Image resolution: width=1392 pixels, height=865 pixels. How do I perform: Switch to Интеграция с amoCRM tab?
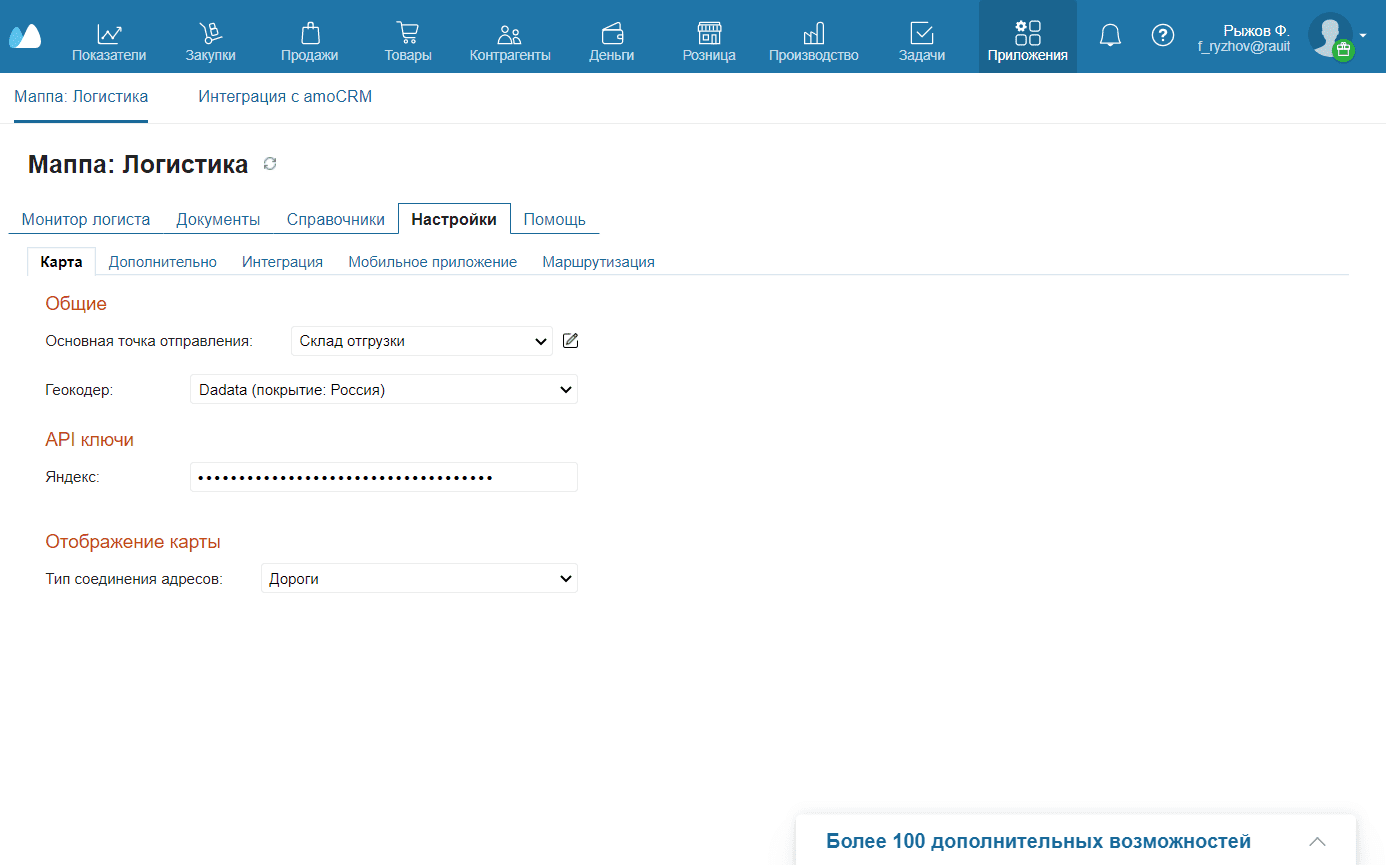point(285,97)
